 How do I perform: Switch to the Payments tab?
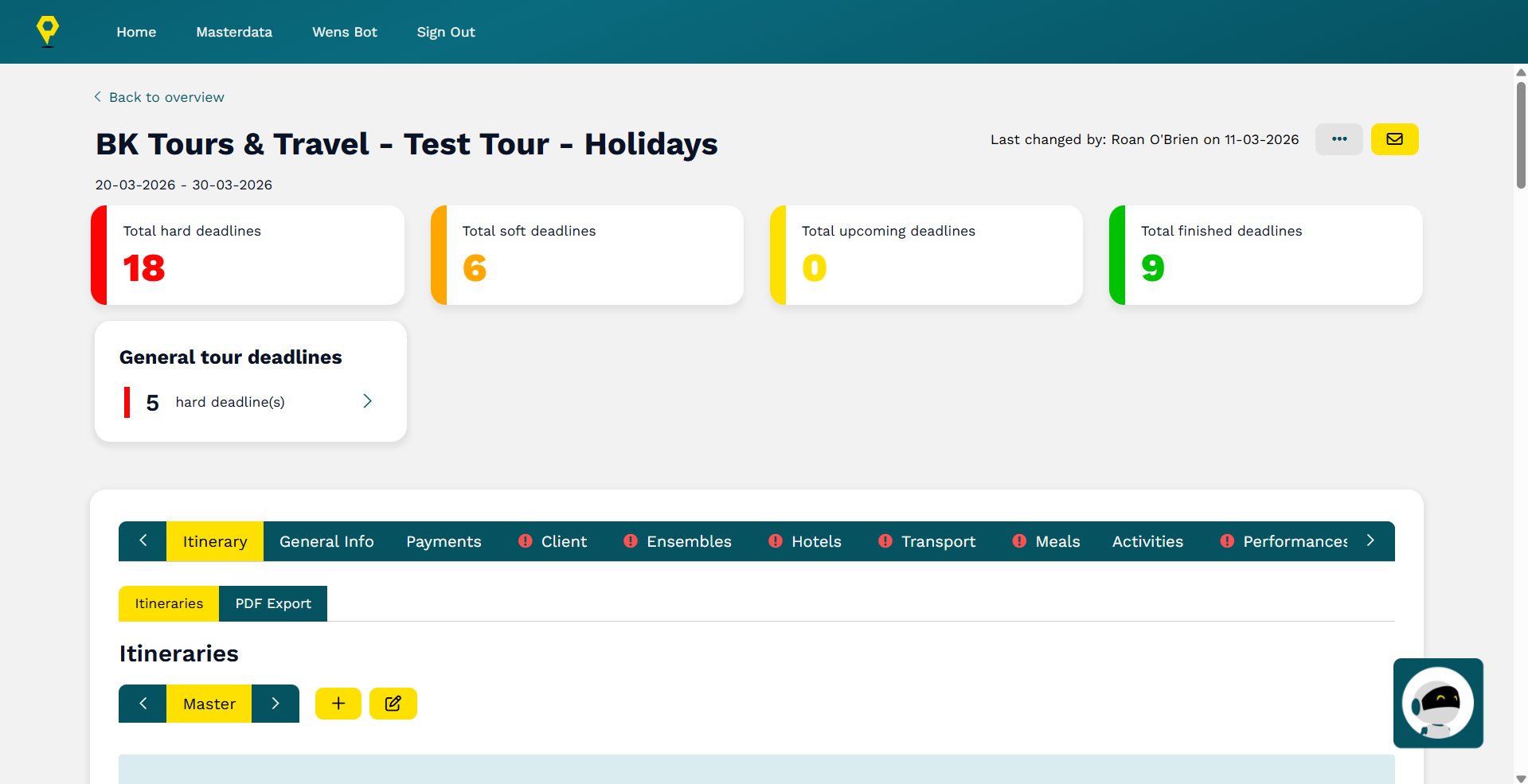click(444, 541)
